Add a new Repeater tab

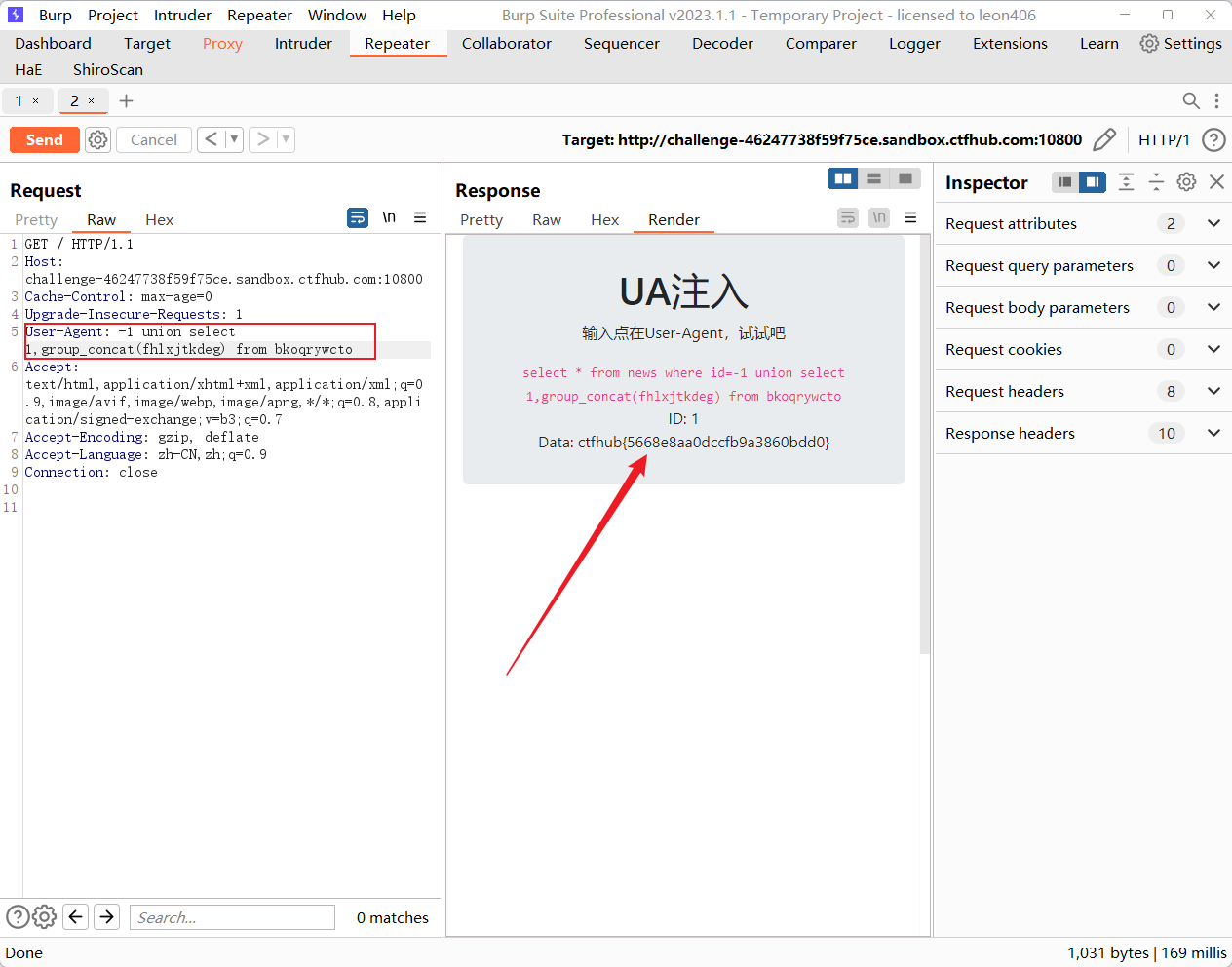pyautogui.click(x=126, y=100)
